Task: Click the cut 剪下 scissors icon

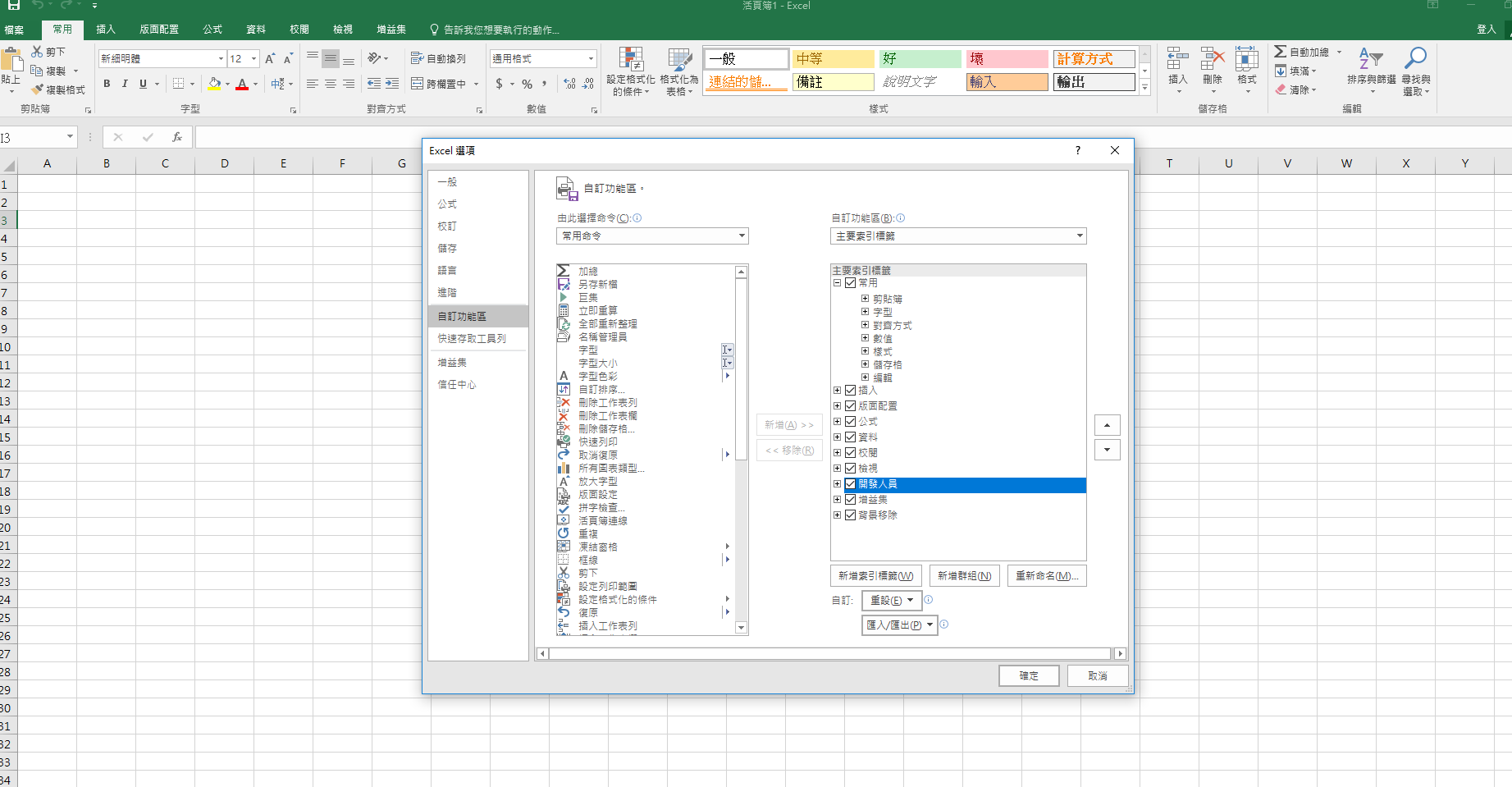Action: (x=37, y=52)
